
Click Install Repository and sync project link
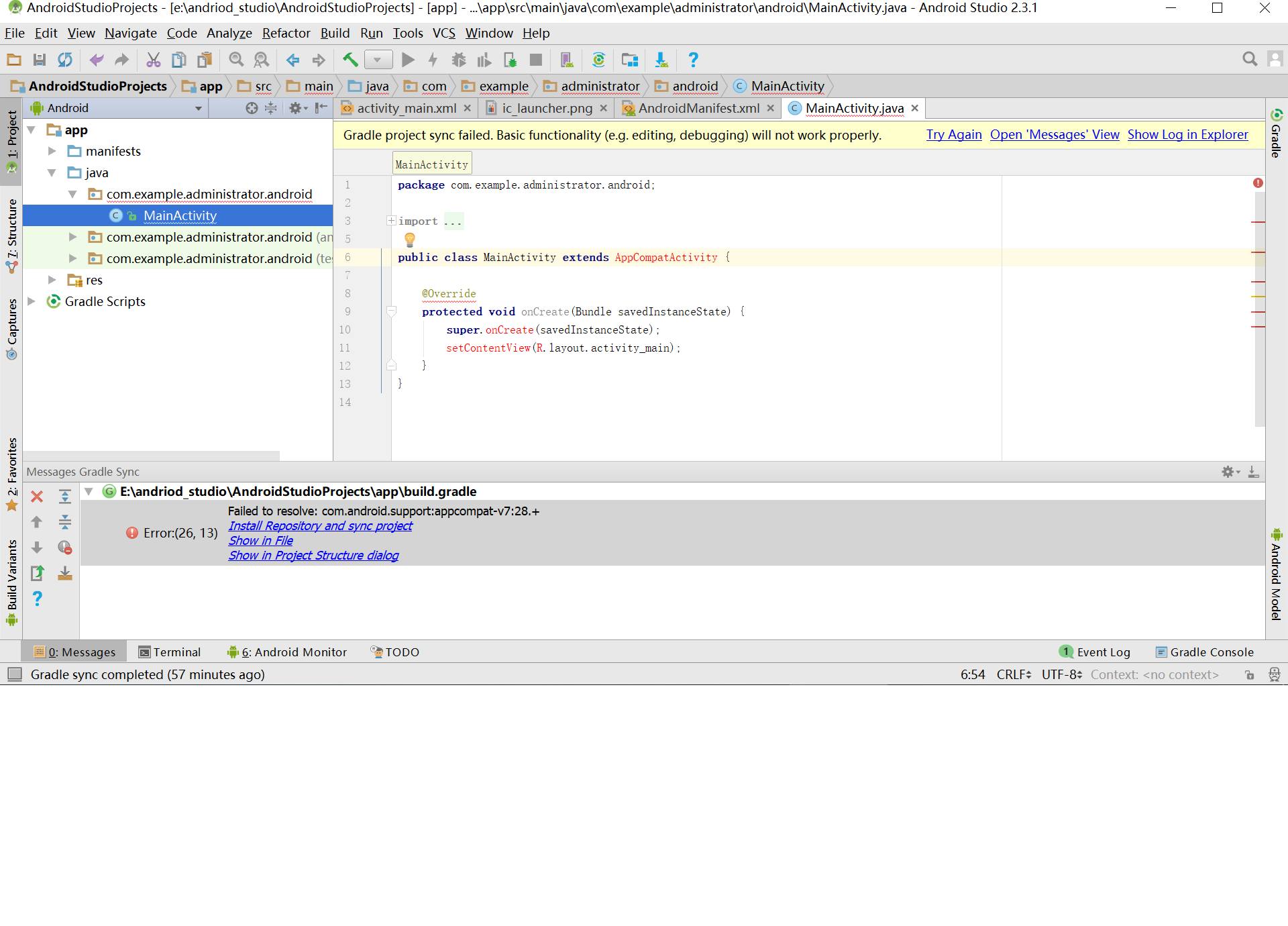coord(320,526)
